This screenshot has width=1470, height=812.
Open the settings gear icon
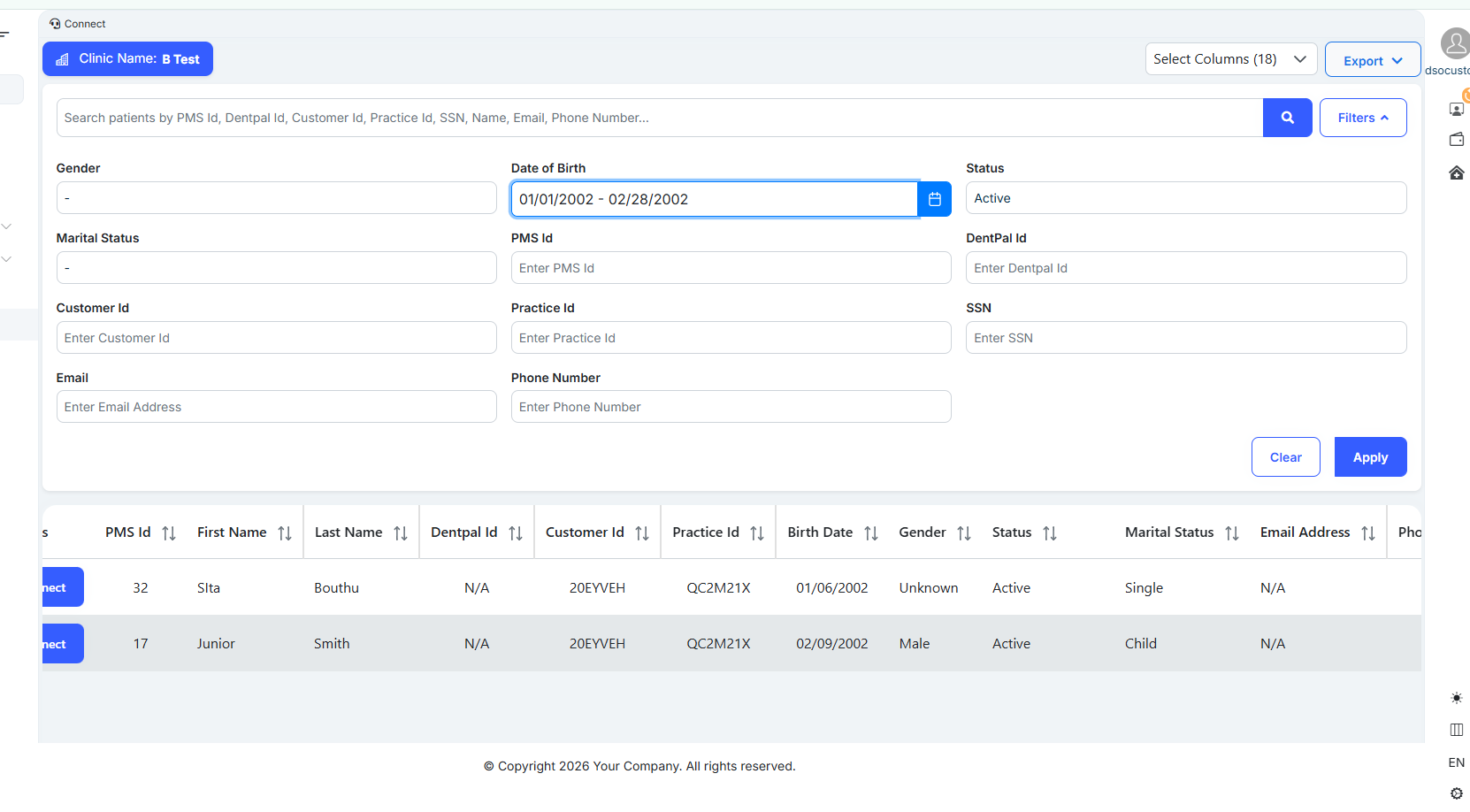tap(1456, 793)
